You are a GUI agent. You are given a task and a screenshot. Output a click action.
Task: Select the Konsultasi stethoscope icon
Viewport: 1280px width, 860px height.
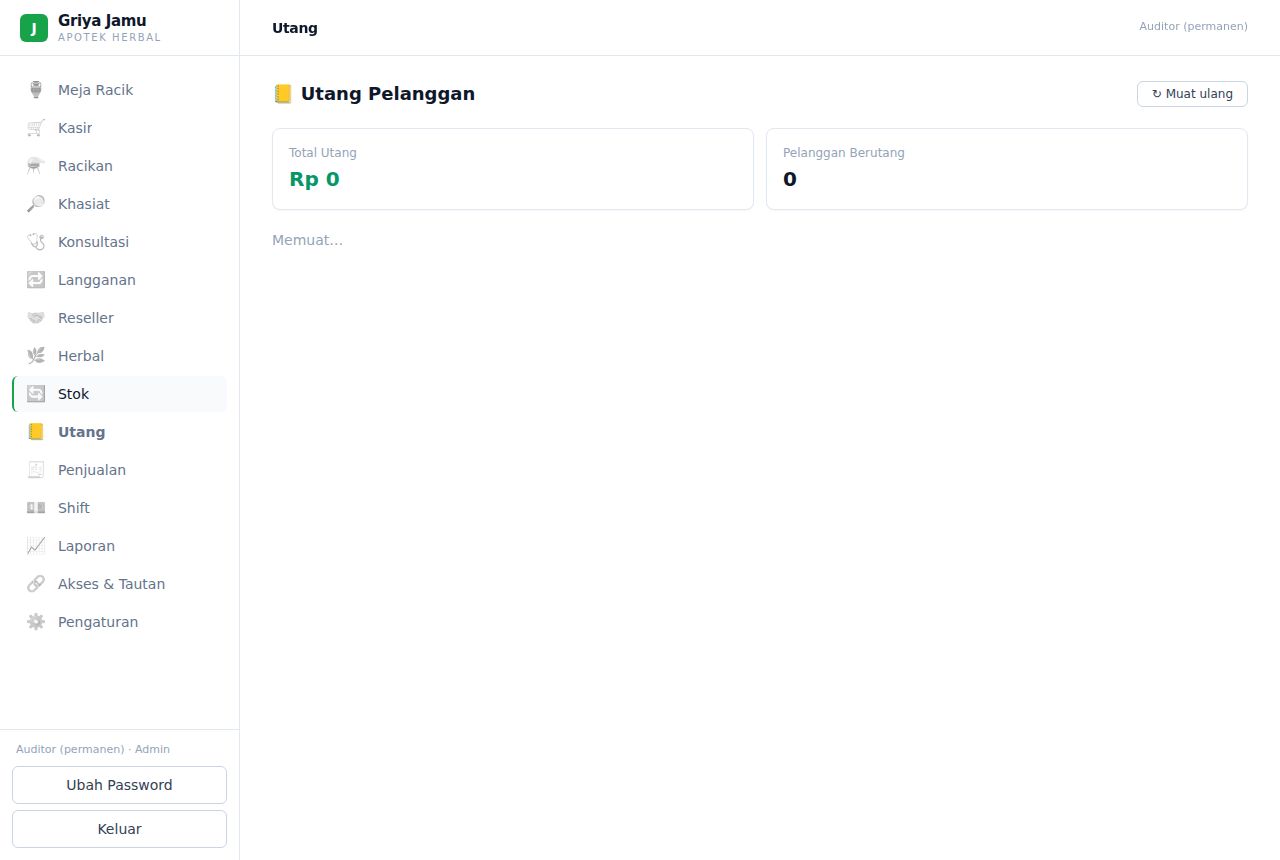[36, 242]
